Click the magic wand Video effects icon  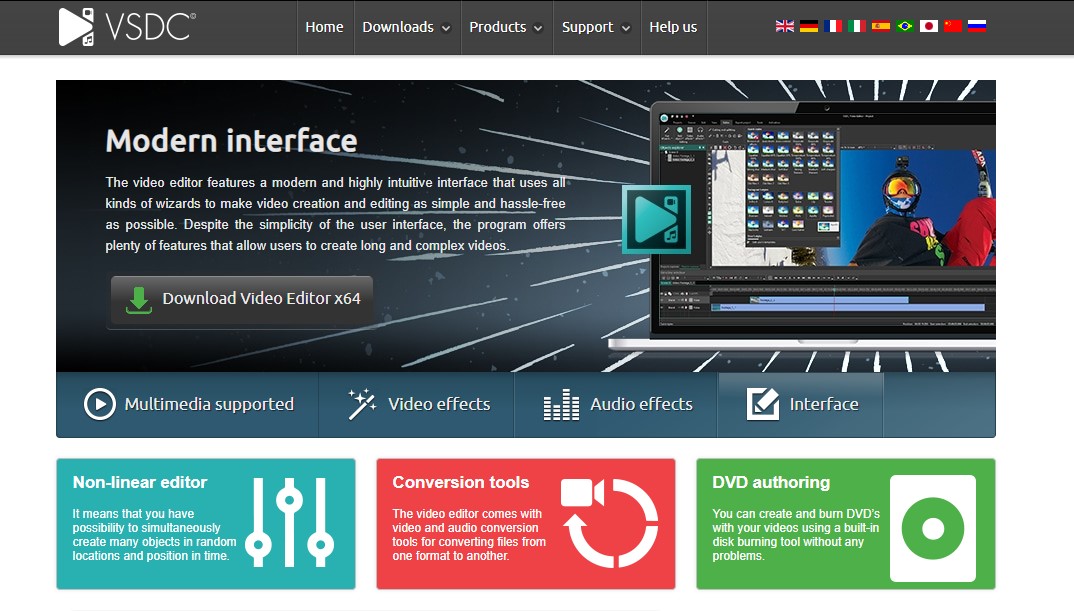coord(362,404)
